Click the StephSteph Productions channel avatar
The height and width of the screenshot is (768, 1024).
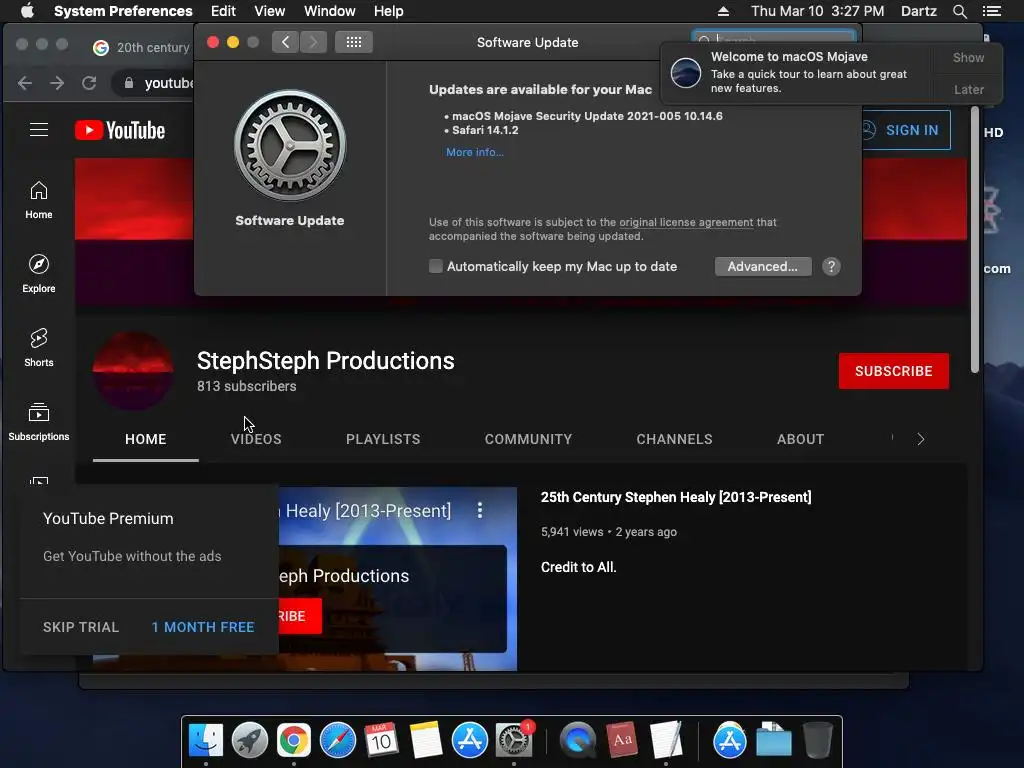[133, 370]
